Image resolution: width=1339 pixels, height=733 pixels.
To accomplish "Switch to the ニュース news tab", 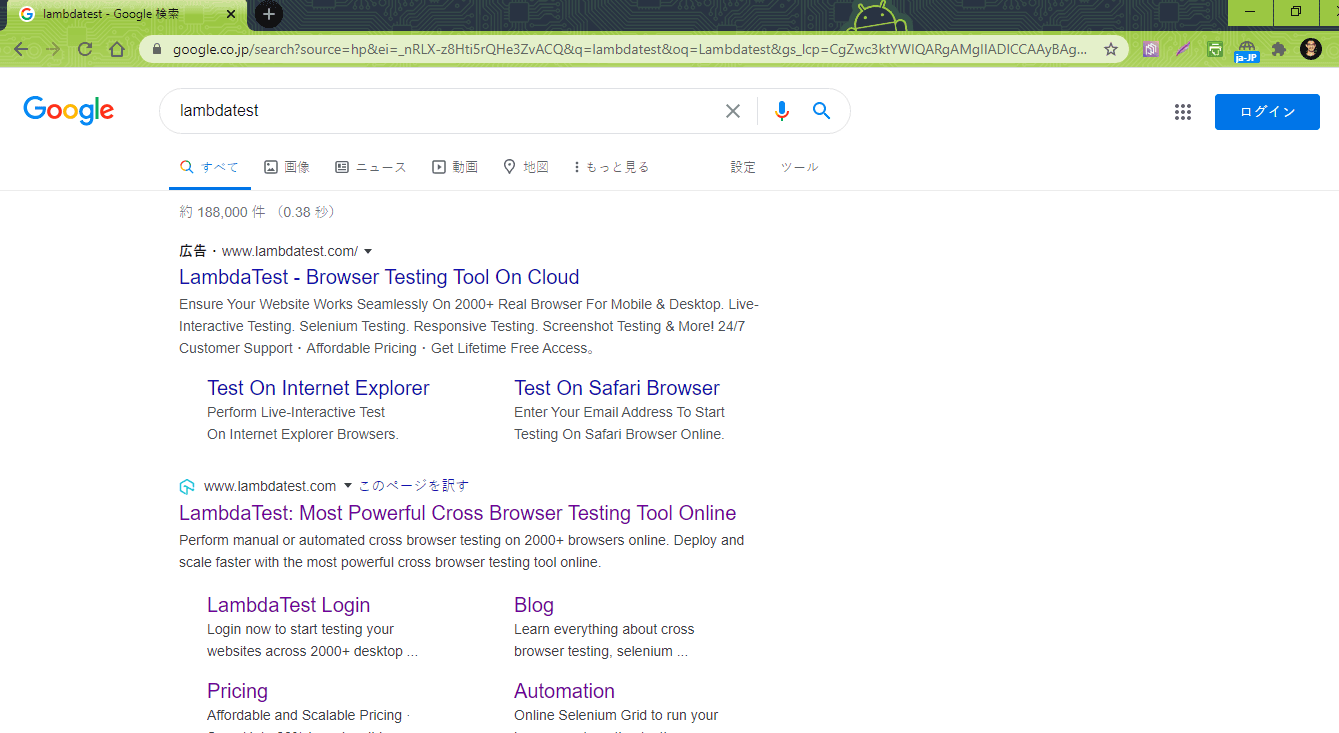I will [371, 167].
